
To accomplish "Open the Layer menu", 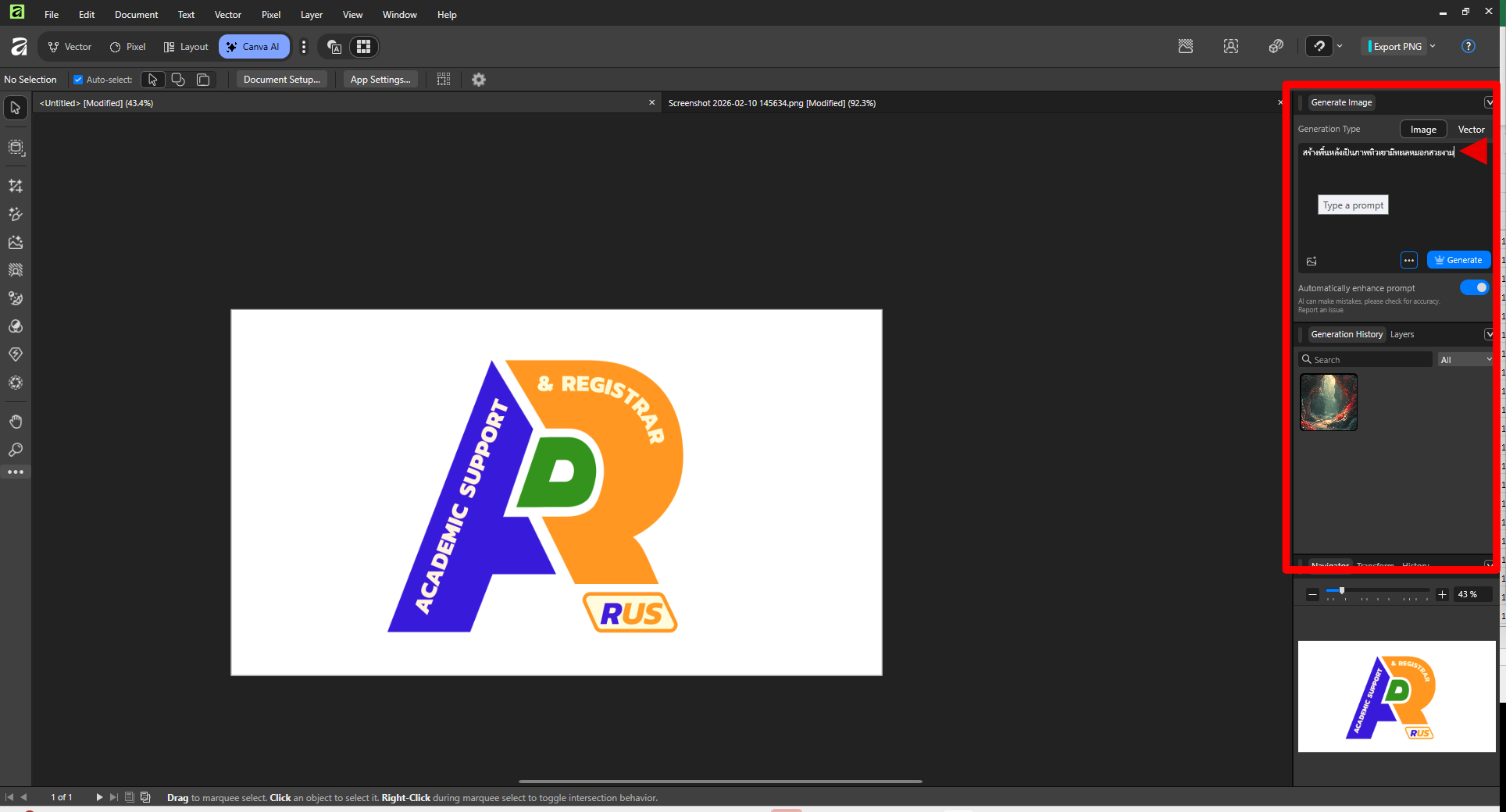I will (x=311, y=14).
